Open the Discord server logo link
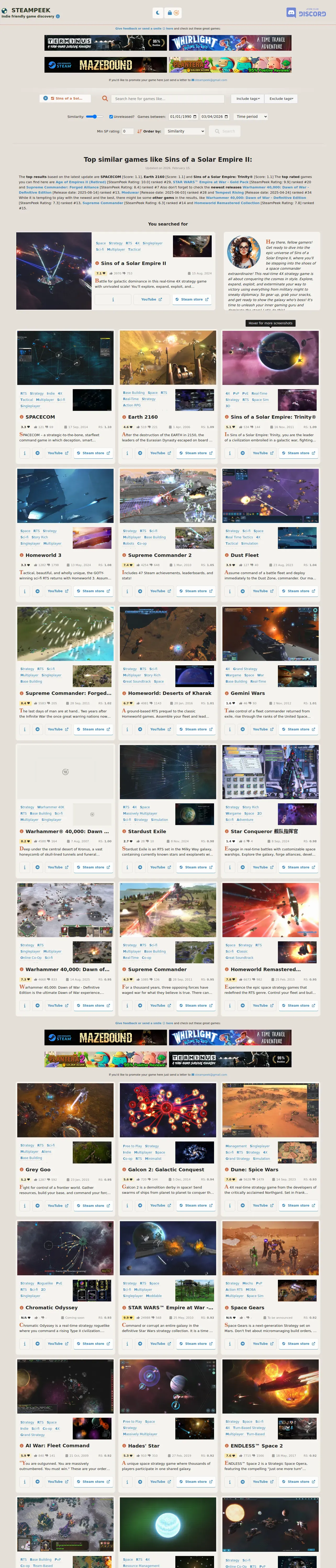The height and width of the screenshot is (1568, 336). 306,12
